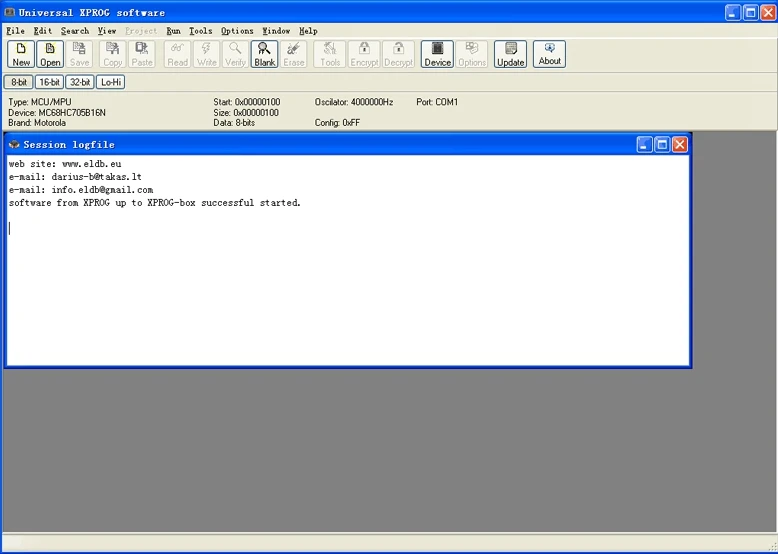The image size is (778, 554).
Task: Maximize the Session logfile window
Action: pyautogui.click(x=662, y=144)
